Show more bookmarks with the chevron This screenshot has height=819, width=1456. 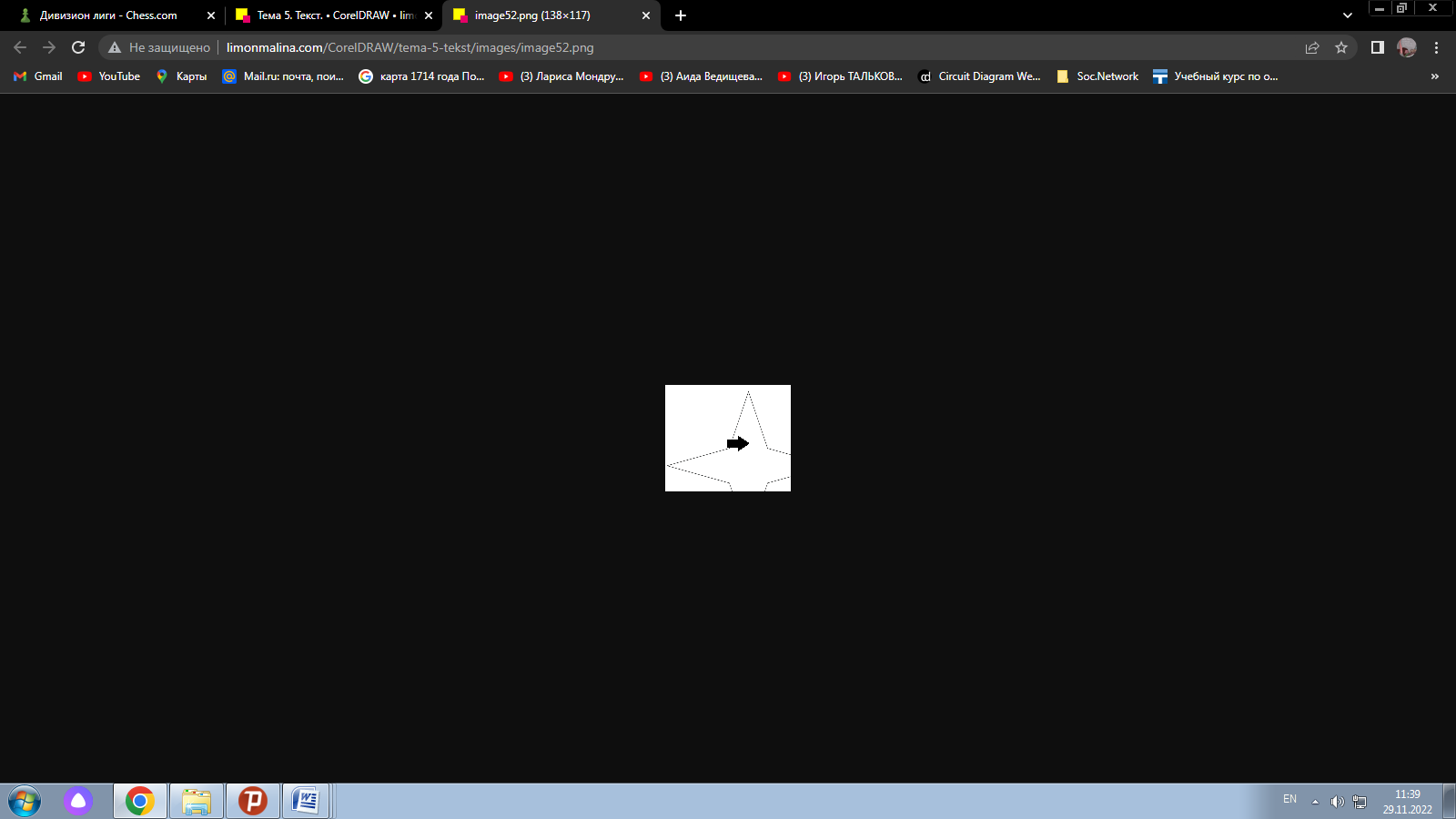(x=1435, y=76)
